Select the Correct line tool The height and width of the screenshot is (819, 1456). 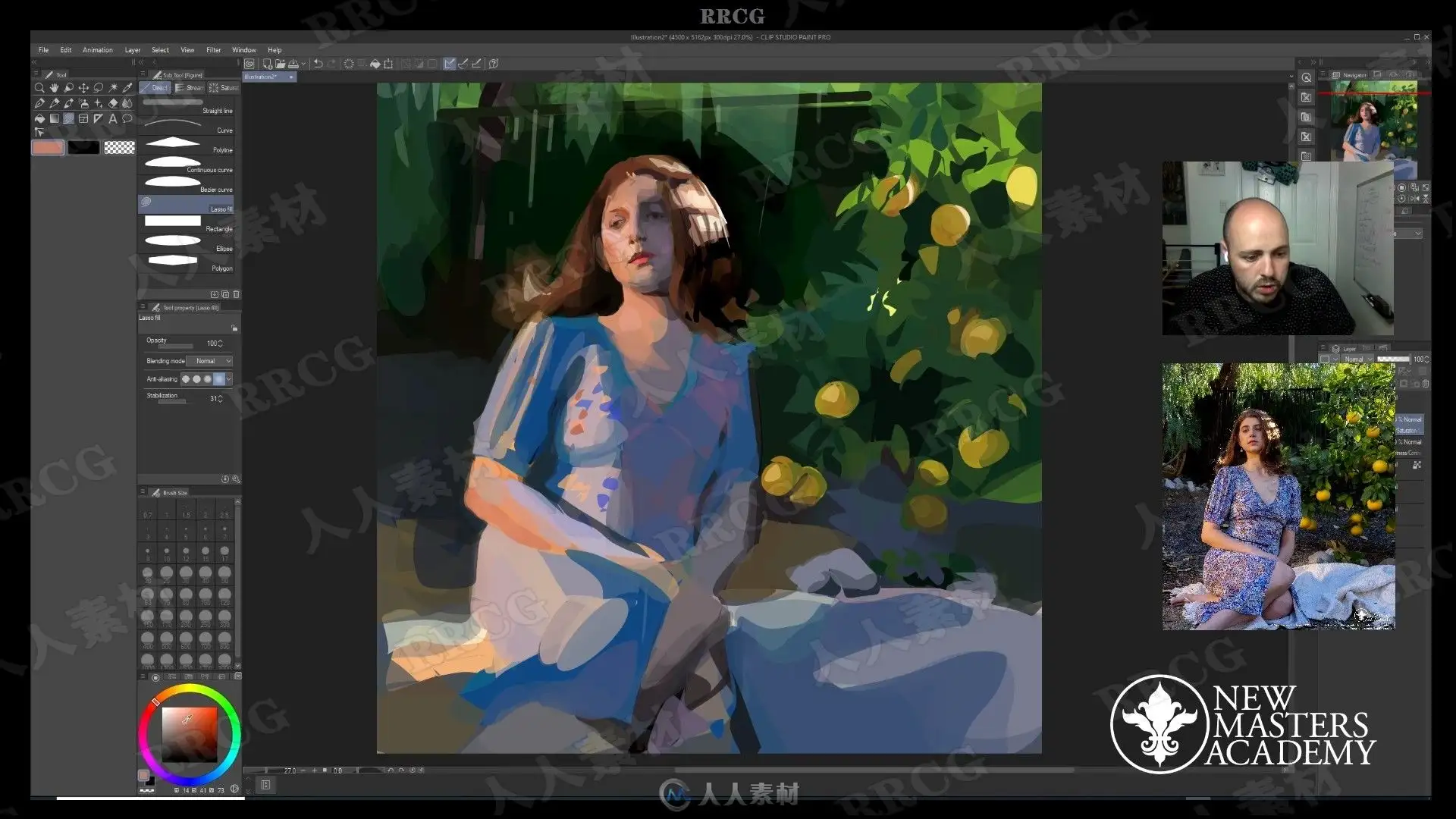point(39,133)
